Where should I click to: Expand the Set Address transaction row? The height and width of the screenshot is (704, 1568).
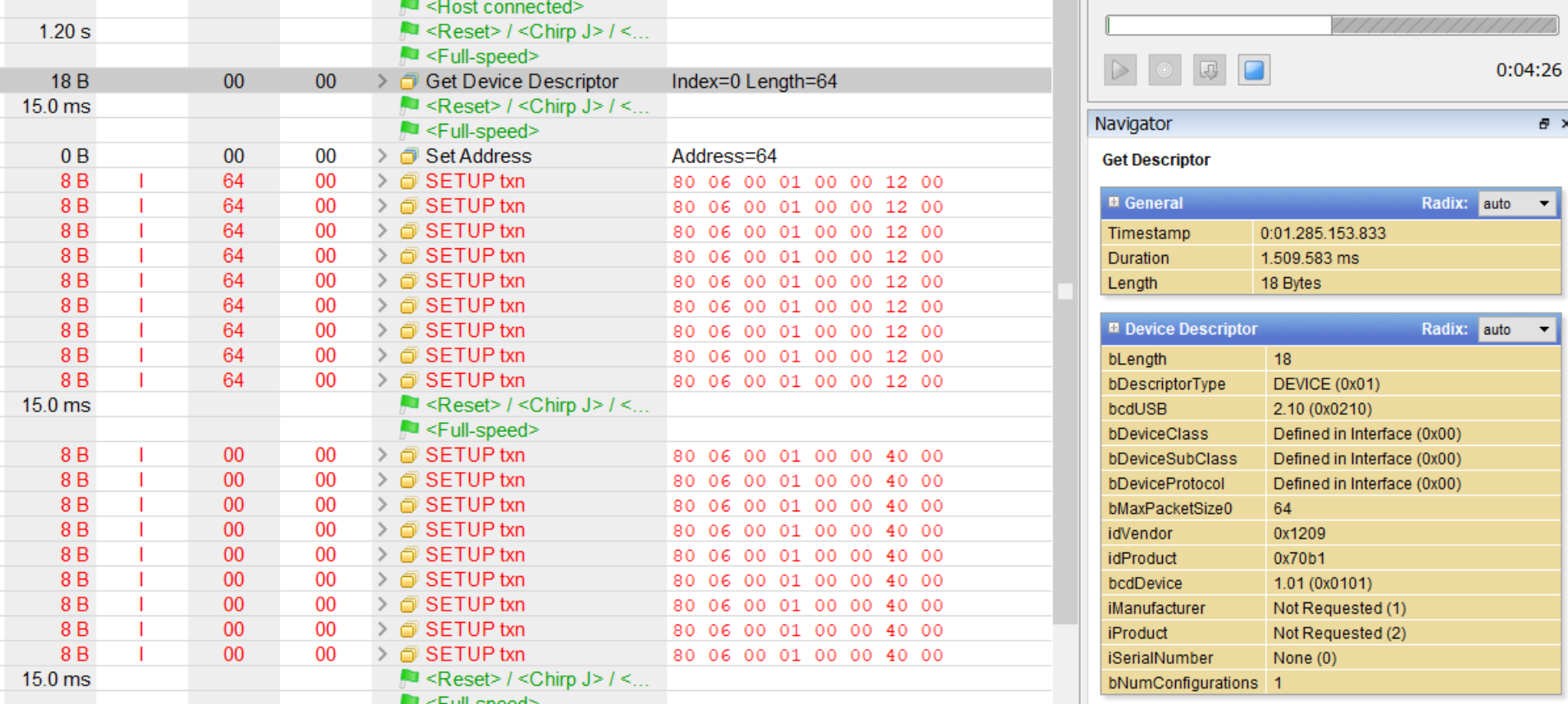[382, 156]
